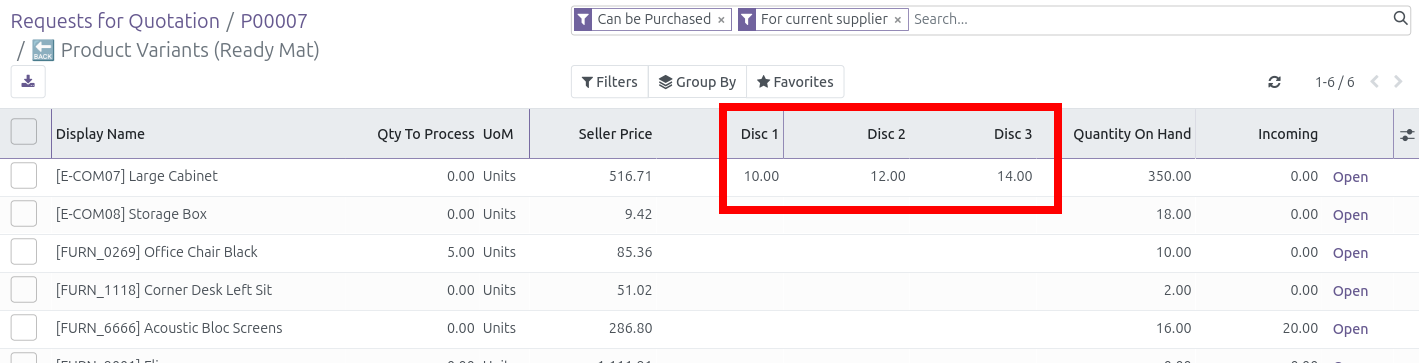1419x363 pixels.
Task: Click the export download icon
Action: pos(28,82)
